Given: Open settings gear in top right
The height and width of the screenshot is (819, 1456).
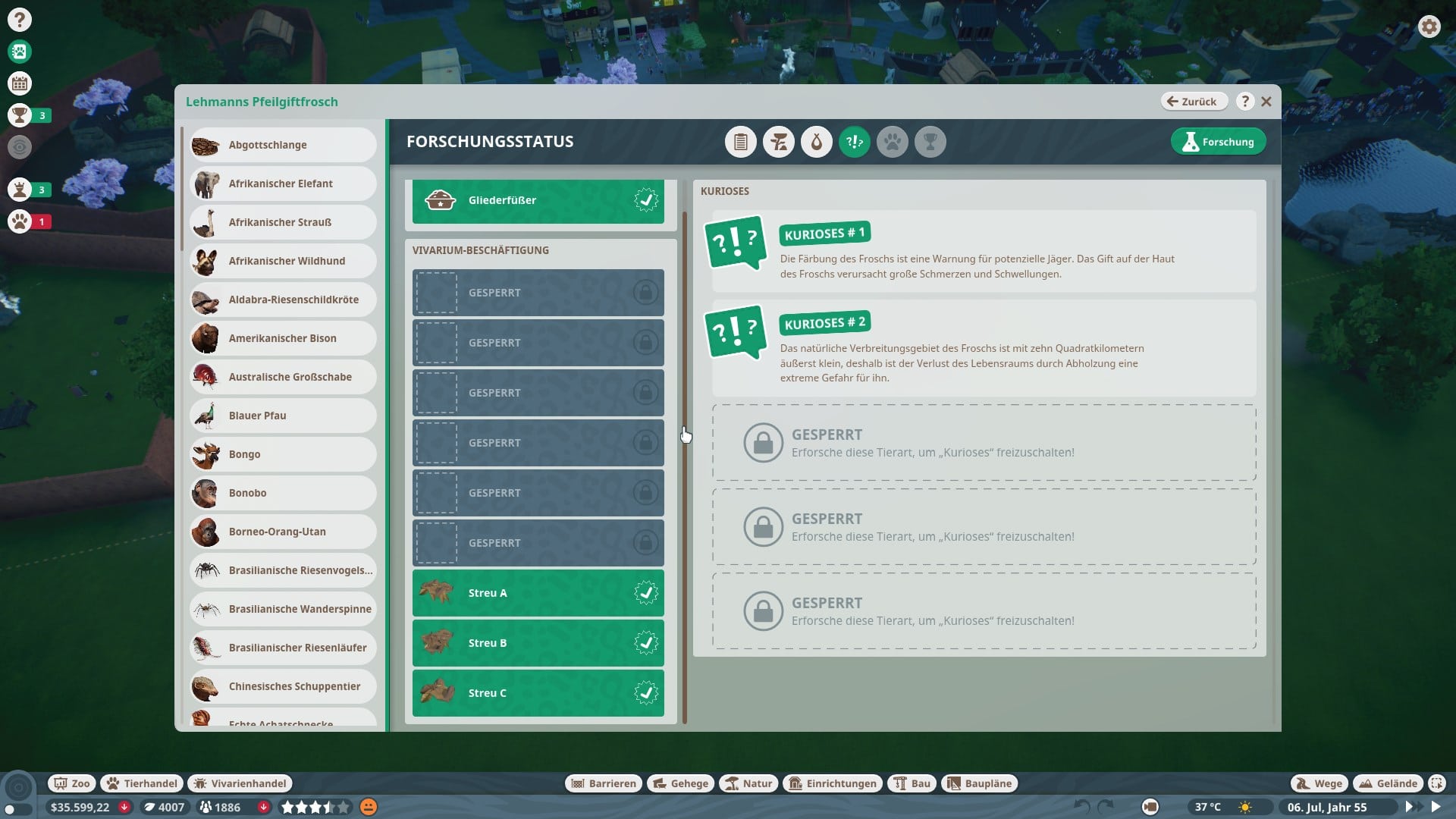Looking at the screenshot, I should point(1429,27).
